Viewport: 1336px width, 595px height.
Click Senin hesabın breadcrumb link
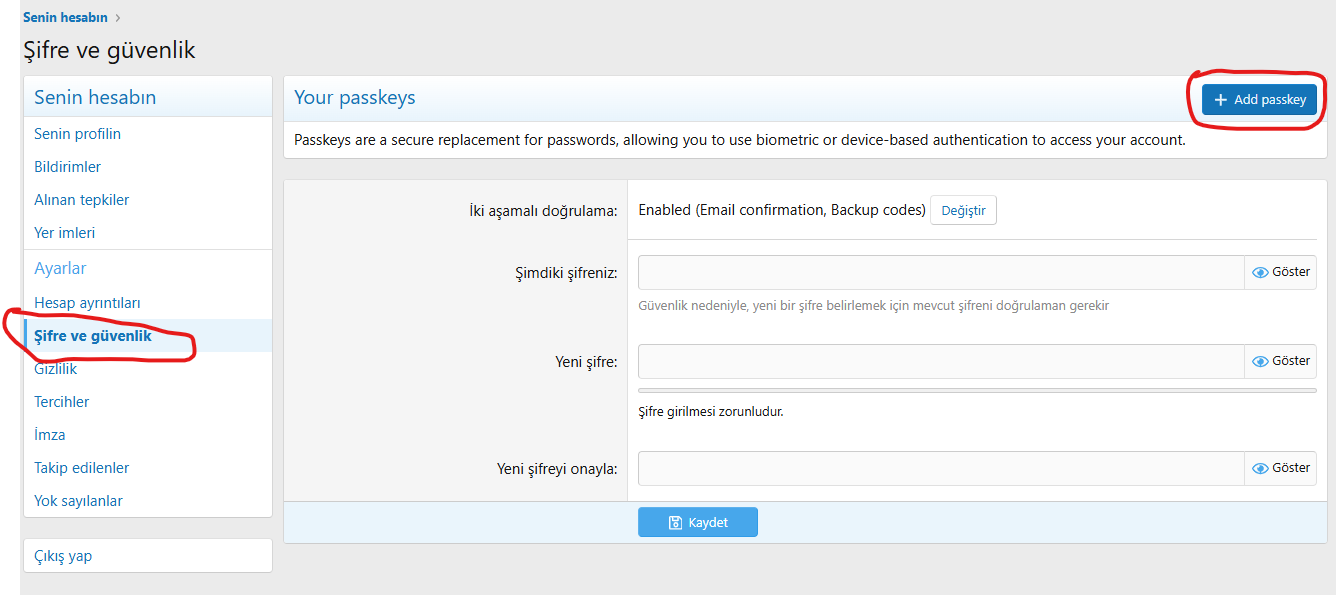click(65, 17)
